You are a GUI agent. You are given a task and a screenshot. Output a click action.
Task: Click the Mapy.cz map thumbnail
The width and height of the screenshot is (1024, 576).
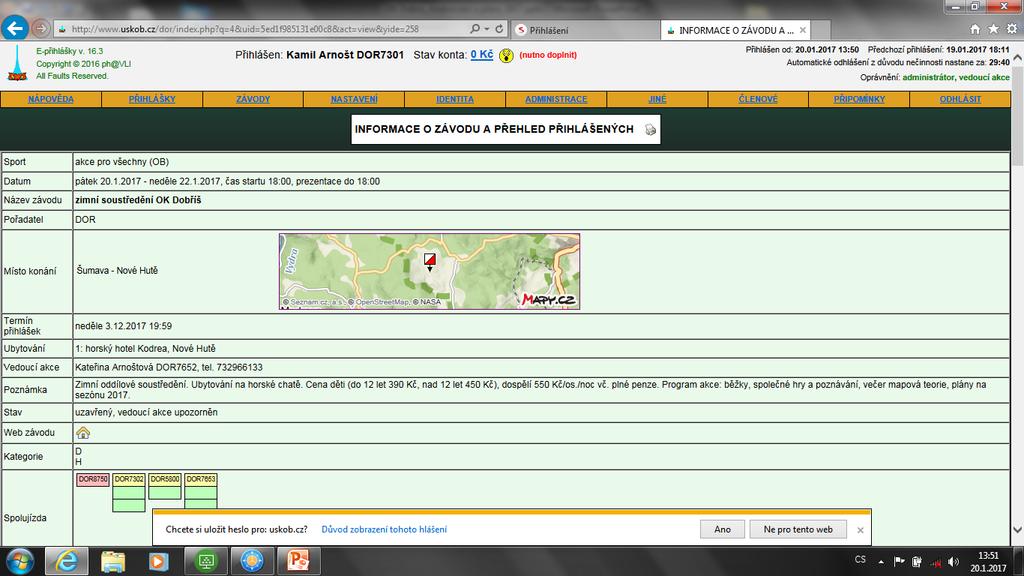click(x=430, y=272)
